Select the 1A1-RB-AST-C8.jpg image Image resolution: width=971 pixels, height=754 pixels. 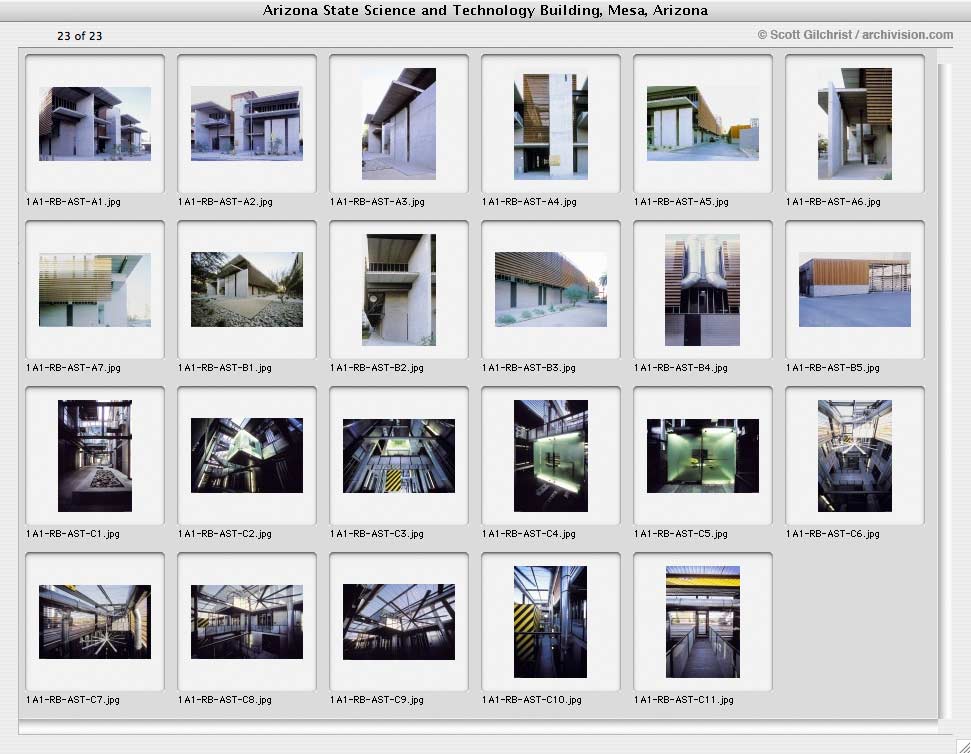[x=247, y=622]
